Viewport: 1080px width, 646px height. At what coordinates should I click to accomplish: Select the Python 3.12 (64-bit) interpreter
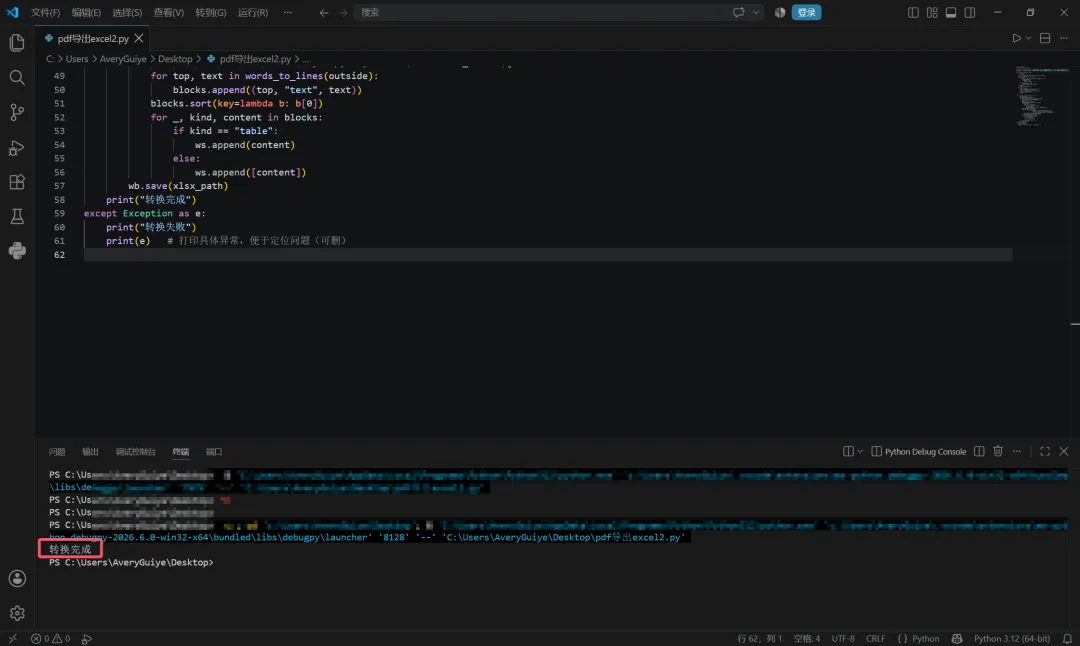point(1012,639)
